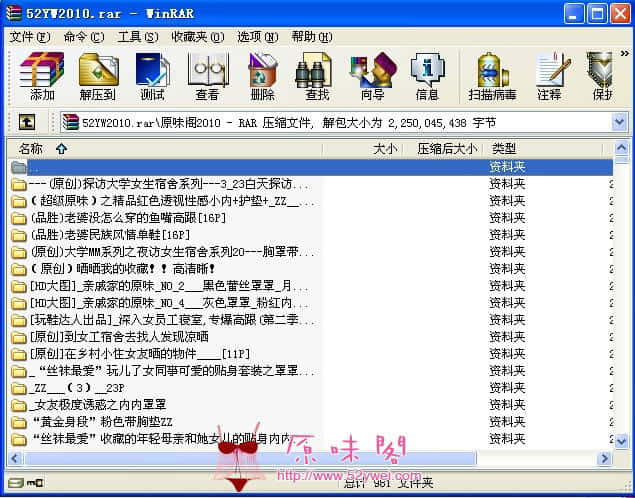
Task: Click the WinRAR title bar icon
Action: (13, 13)
